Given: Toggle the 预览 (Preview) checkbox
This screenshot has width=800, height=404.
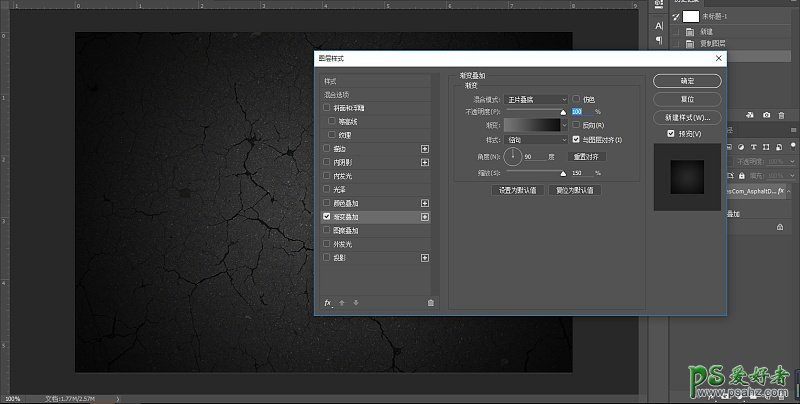Looking at the screenshot, I should pyautogui.click(x=671, y=133).
